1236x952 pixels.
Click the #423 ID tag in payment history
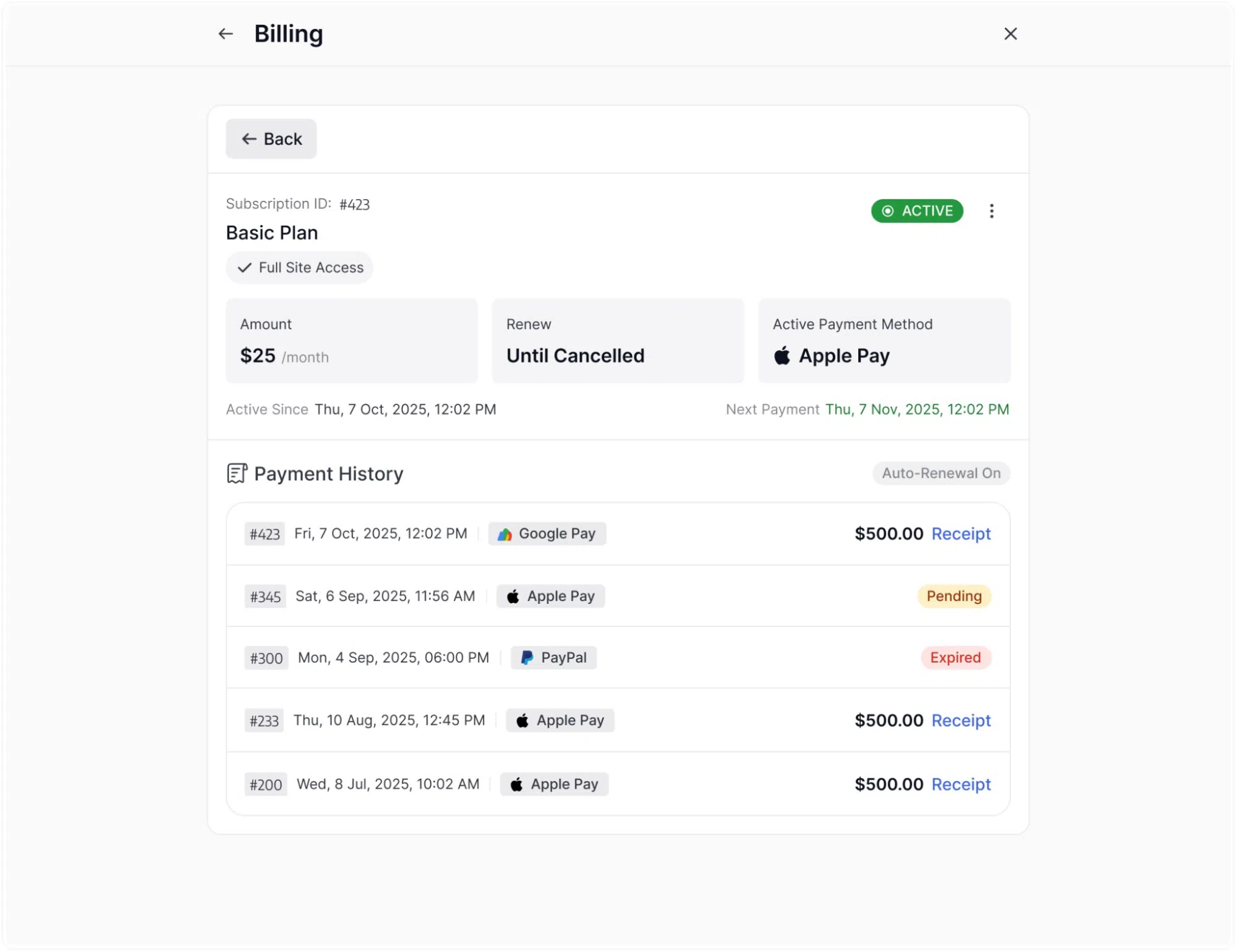tap(265, 535)
